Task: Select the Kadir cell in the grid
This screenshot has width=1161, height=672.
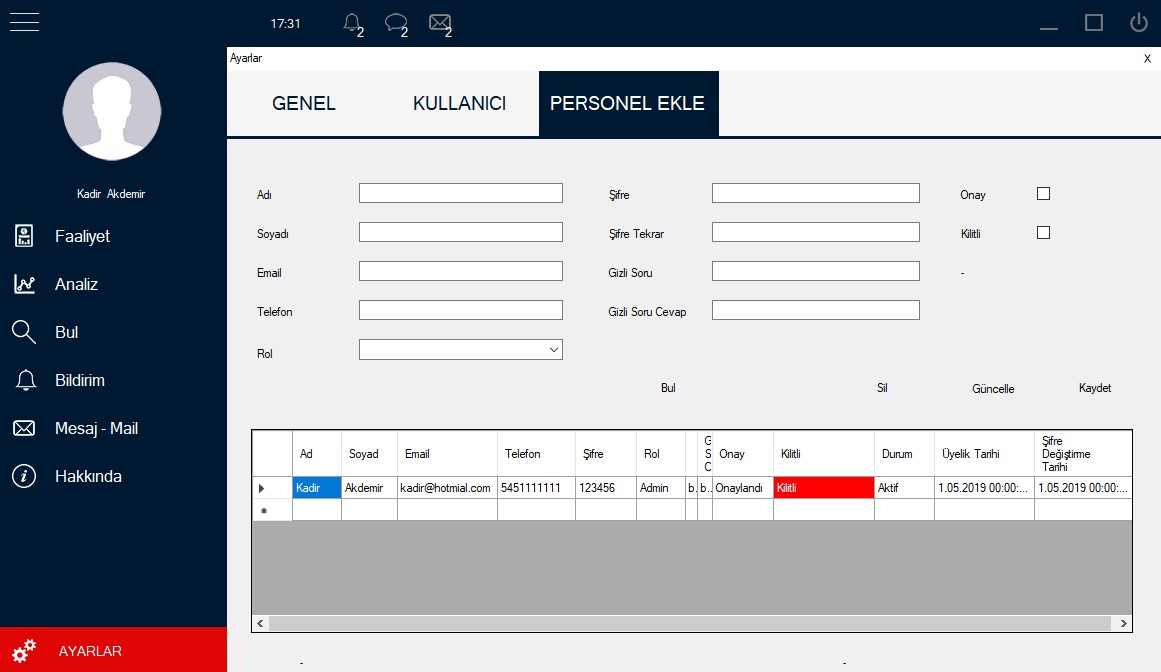Action: tap(317, 488)
